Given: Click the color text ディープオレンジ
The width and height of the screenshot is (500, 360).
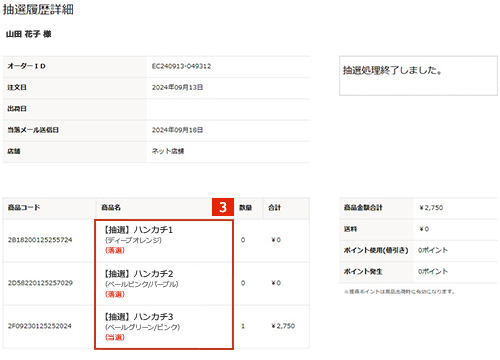Looking at the screenshot, I should pos(133,240).
